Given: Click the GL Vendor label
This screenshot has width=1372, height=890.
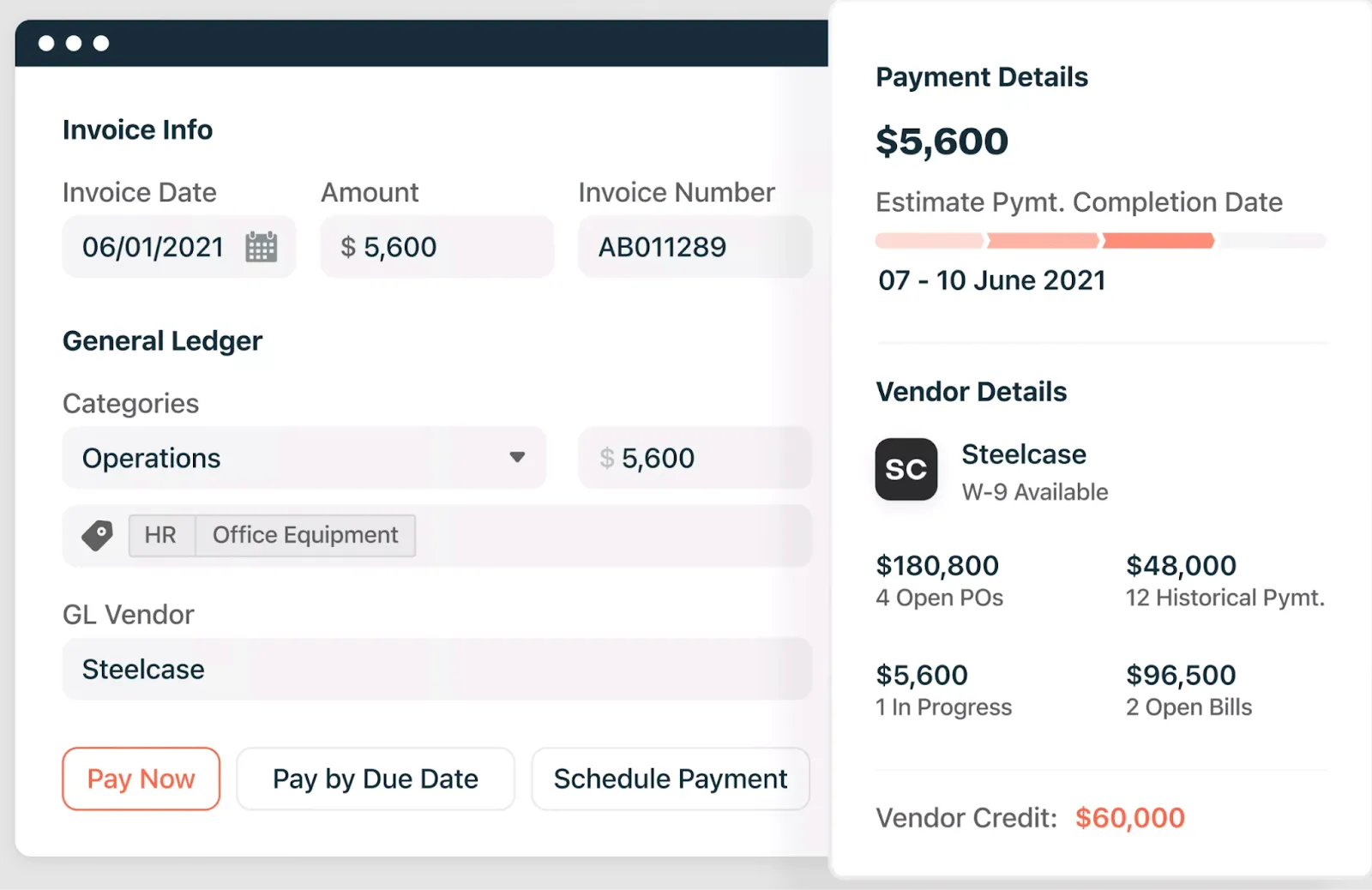Looking at the screenshot, I should (x=129, y=615).
